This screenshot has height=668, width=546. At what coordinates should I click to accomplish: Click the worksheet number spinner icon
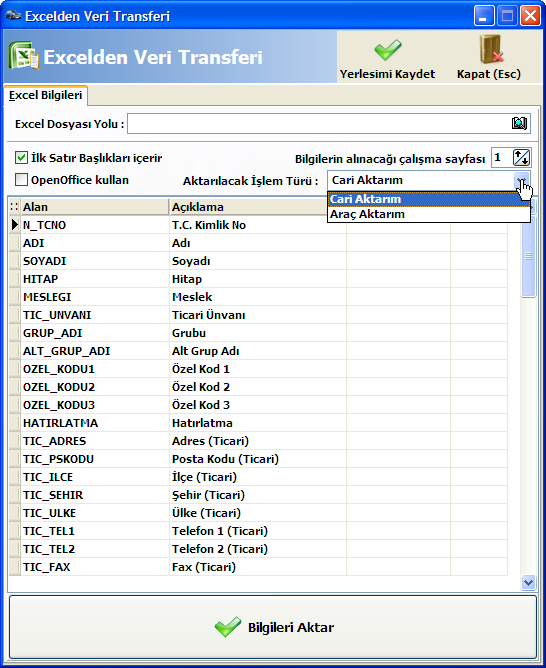click(521, 158)
